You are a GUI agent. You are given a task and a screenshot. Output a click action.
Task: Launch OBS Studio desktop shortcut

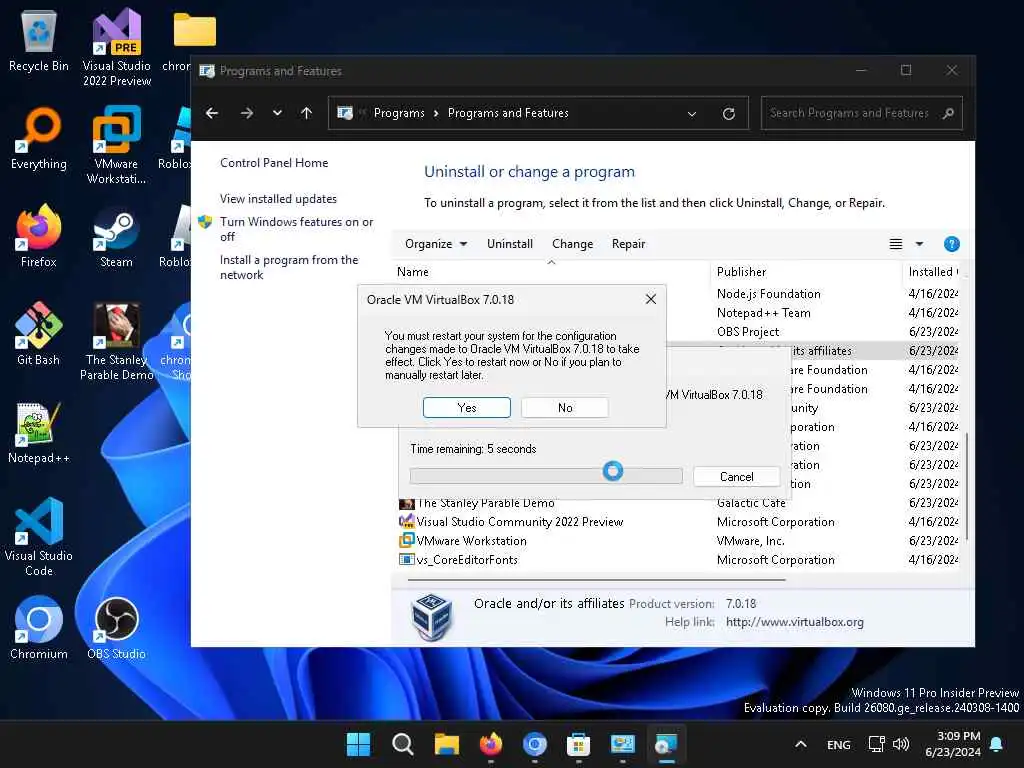117,628
